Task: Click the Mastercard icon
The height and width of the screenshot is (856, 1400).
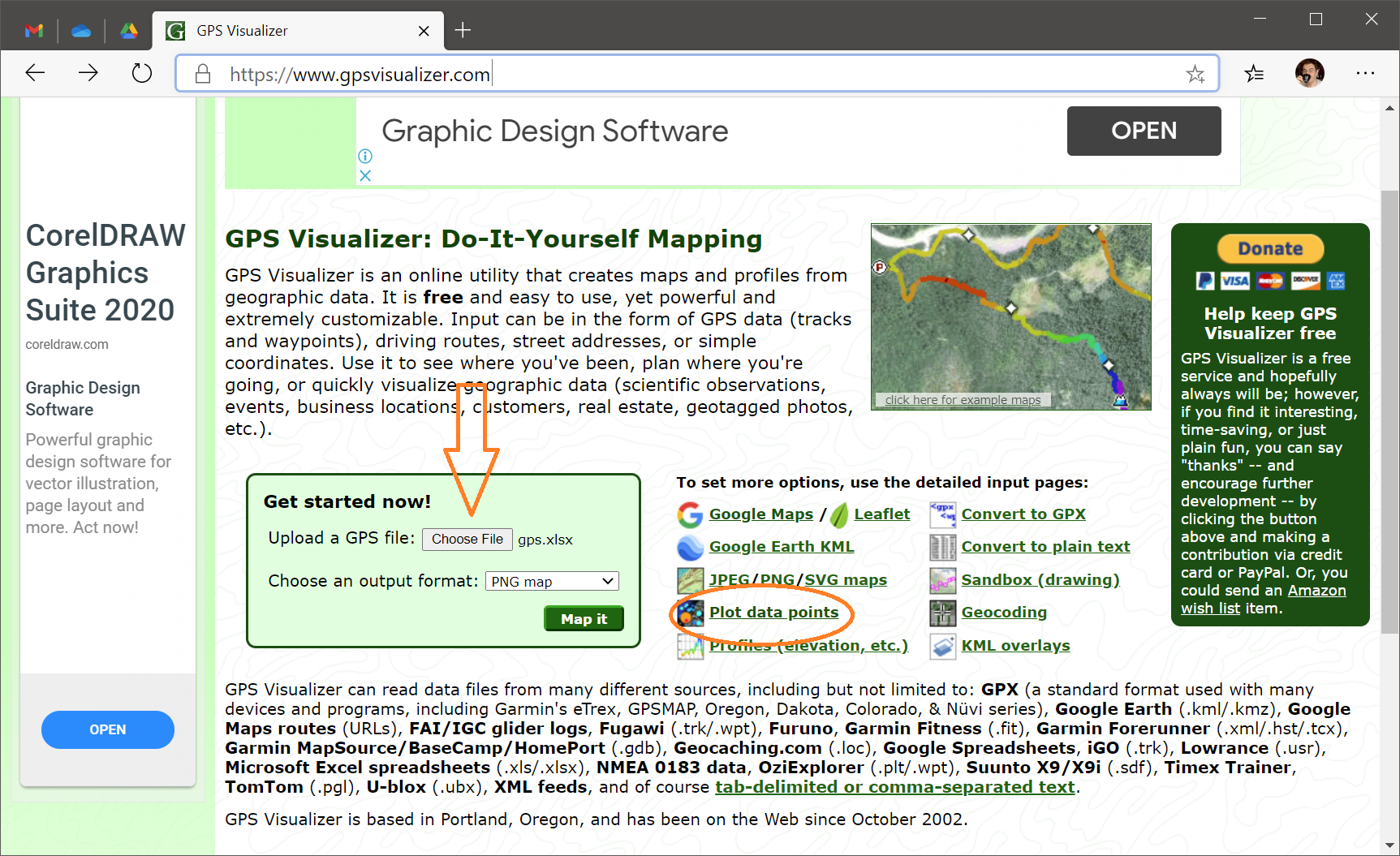Action: (1270, 281)
